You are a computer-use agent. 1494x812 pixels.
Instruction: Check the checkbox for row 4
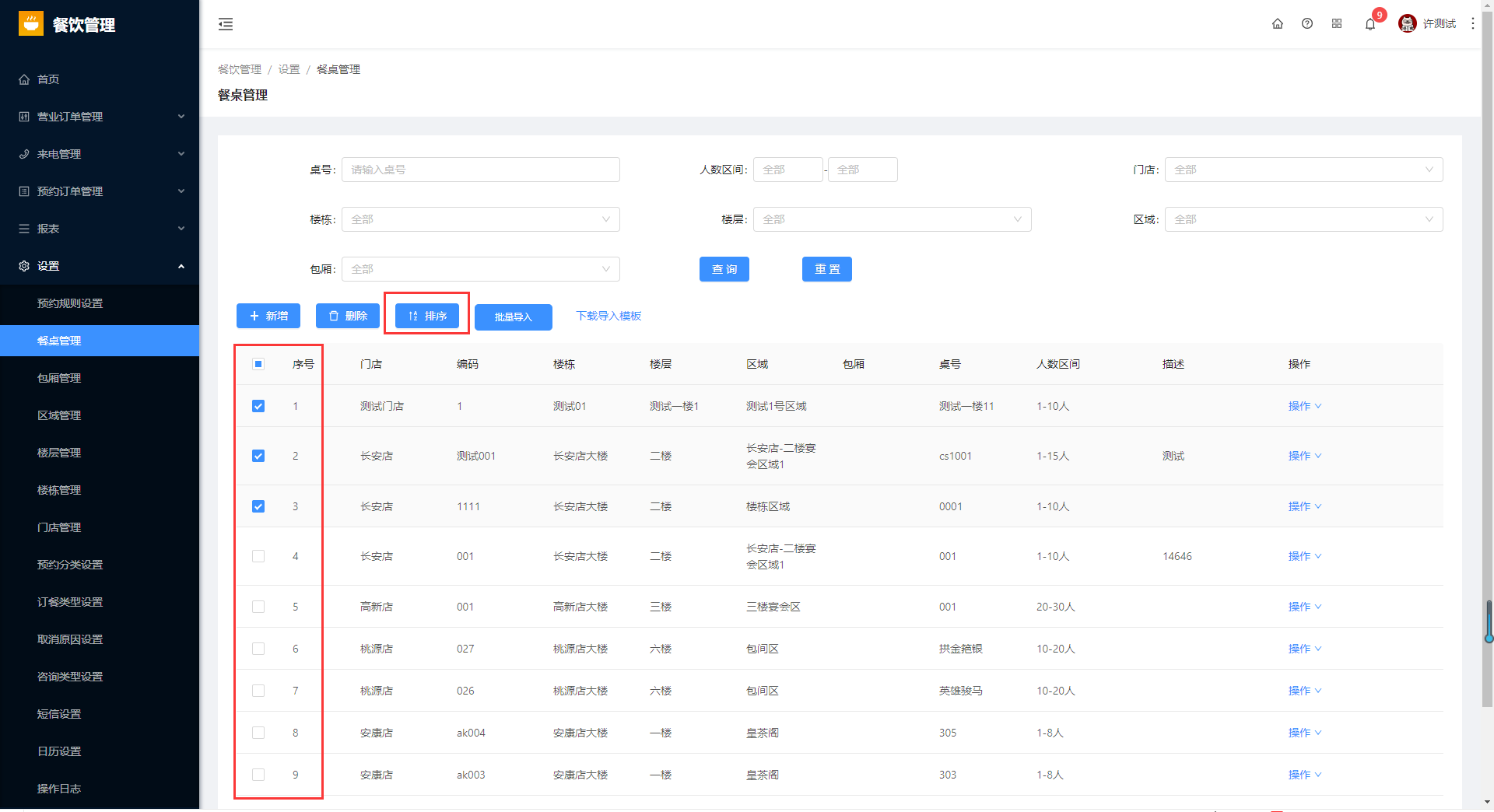[x=258, y=556]
